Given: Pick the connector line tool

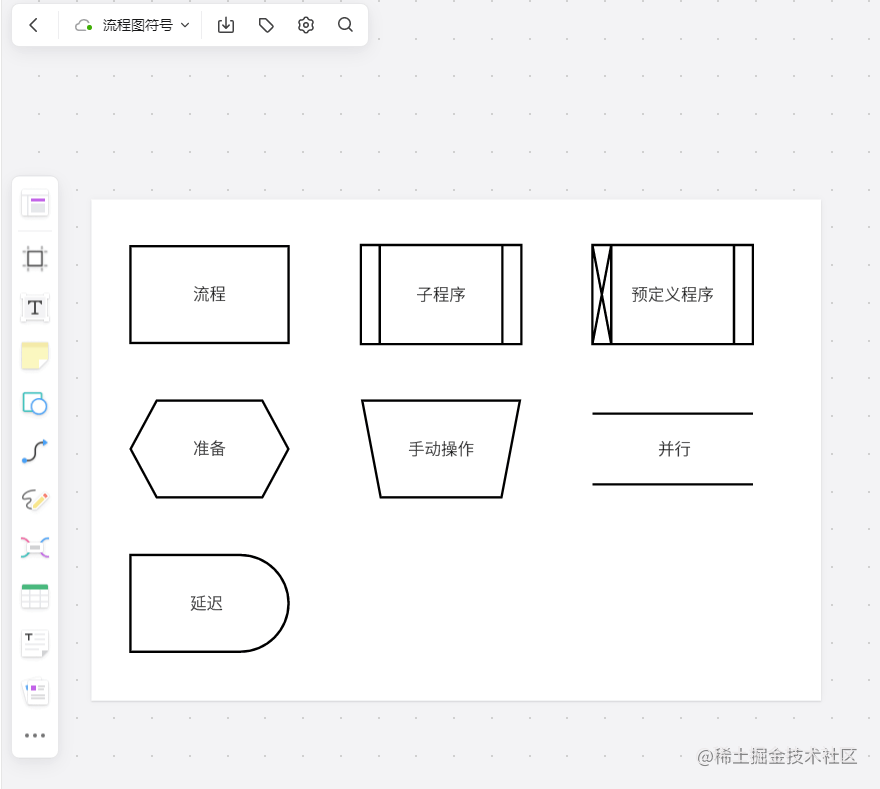Looking at the screenshot, I should [x=35, y=452].
